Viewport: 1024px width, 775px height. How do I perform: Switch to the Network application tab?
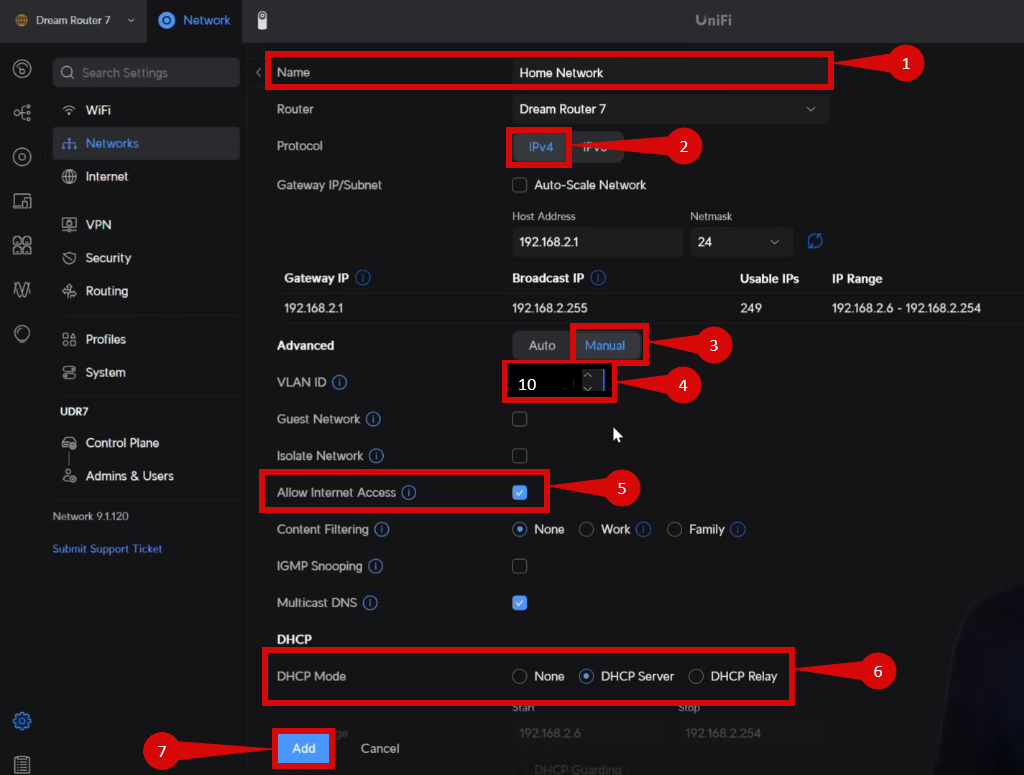click(x=194, y=20)
